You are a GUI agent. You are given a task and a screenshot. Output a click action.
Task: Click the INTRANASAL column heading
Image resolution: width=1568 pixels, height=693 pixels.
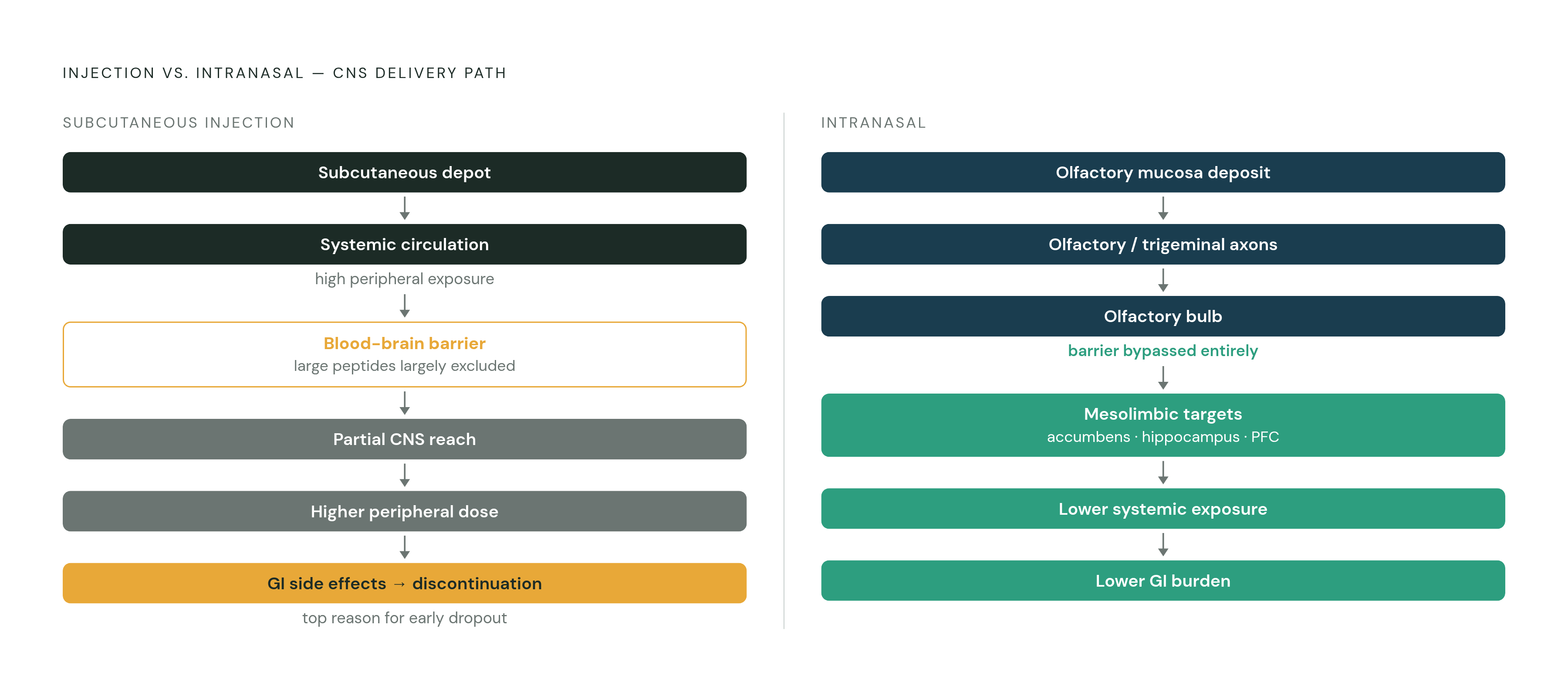tap(873, 123)
